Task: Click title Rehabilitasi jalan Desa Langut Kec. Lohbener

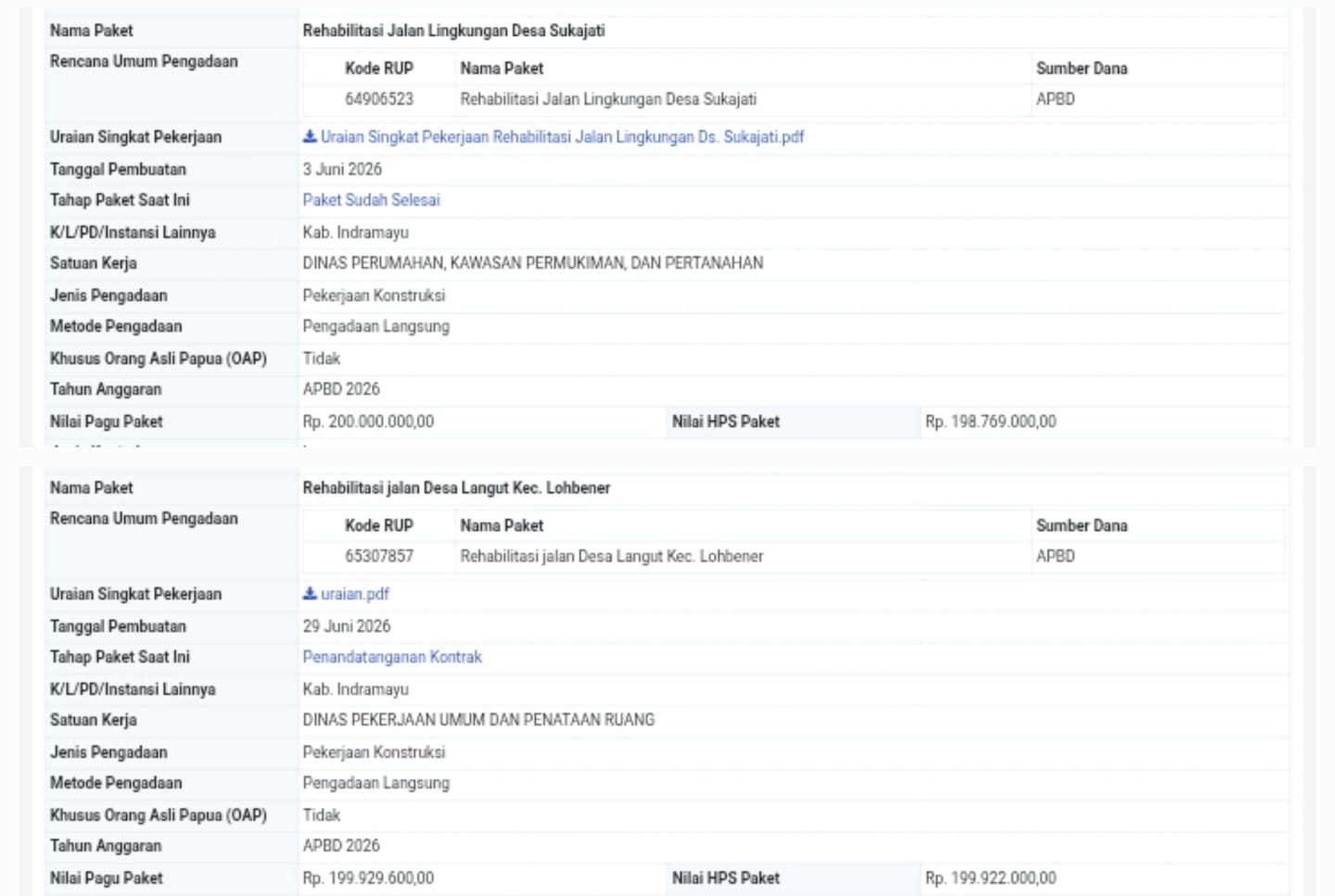Action: coord(456,487)
